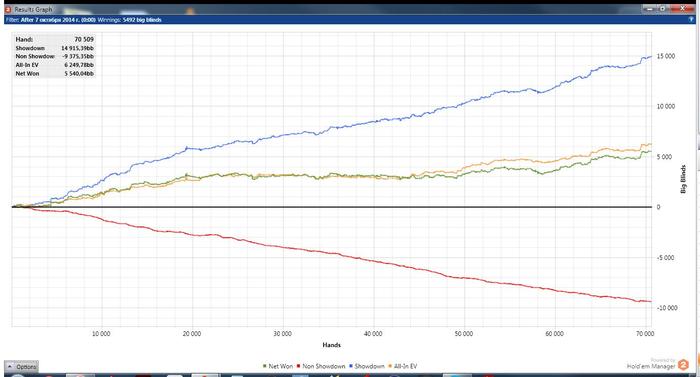Click the 'Big Blinds' y-axis title
Image resolution: width=700 pixels, height=377 pixels.
(x=683, y=179)
